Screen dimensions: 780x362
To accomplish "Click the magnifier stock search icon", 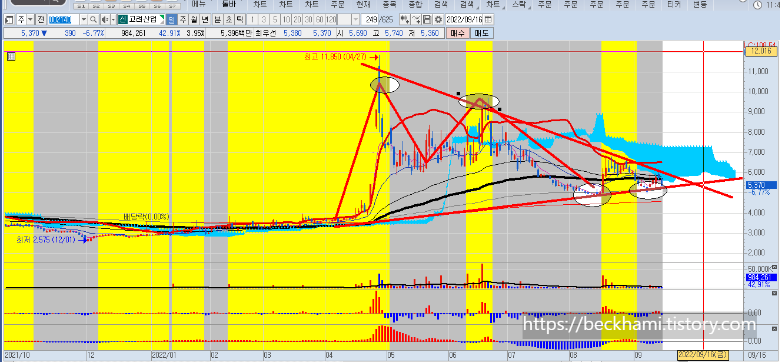I will pyautogui.click(x=93, y=20).
